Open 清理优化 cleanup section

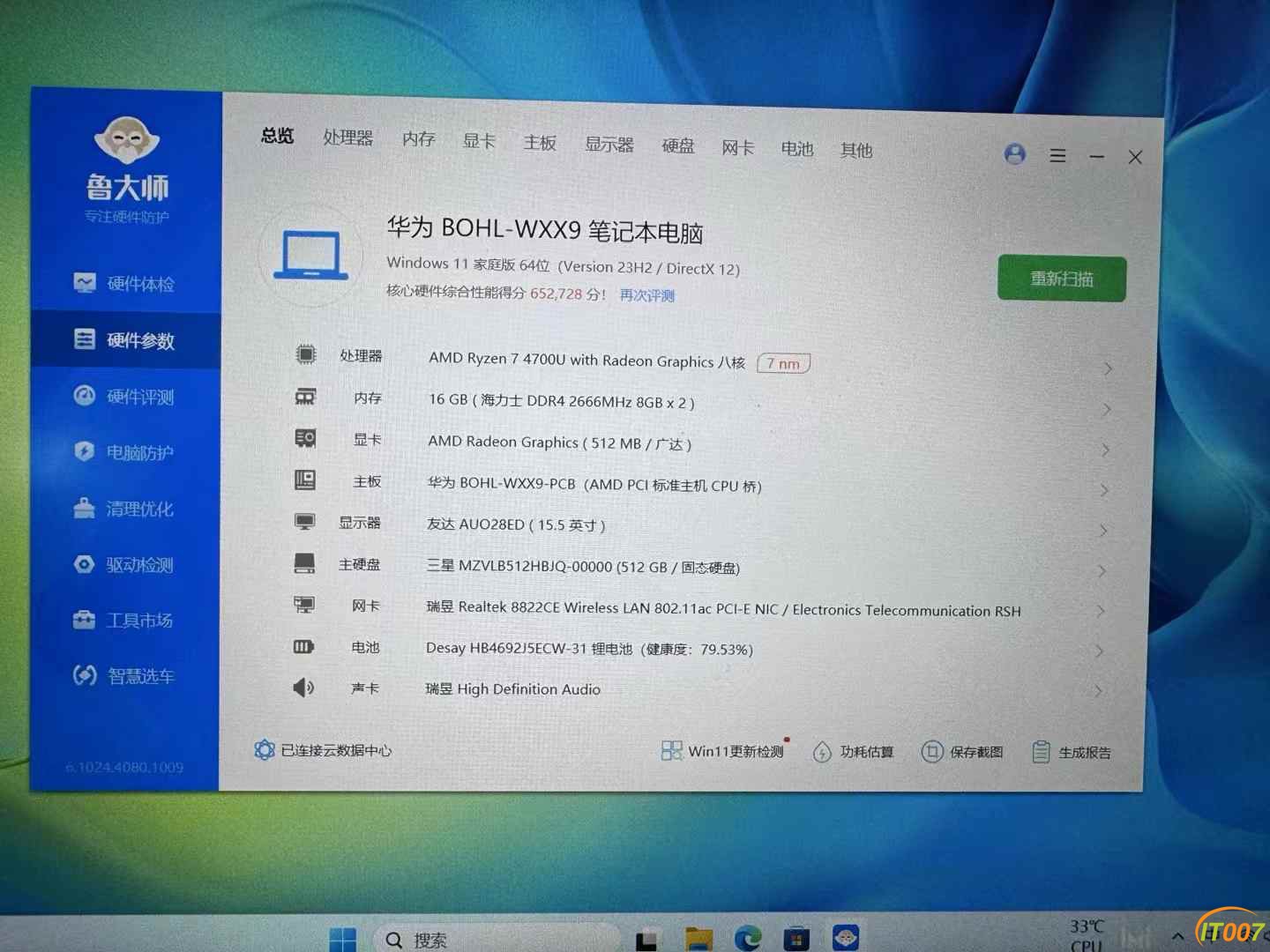tap(124, 509)
